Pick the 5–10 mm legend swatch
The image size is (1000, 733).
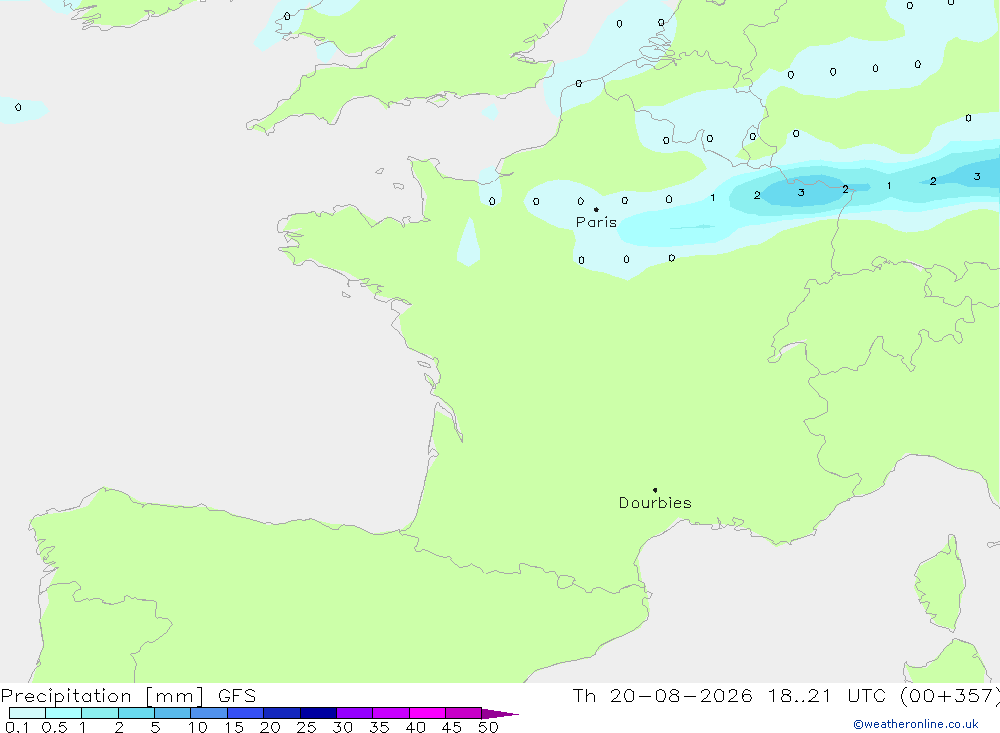[173, 713]
